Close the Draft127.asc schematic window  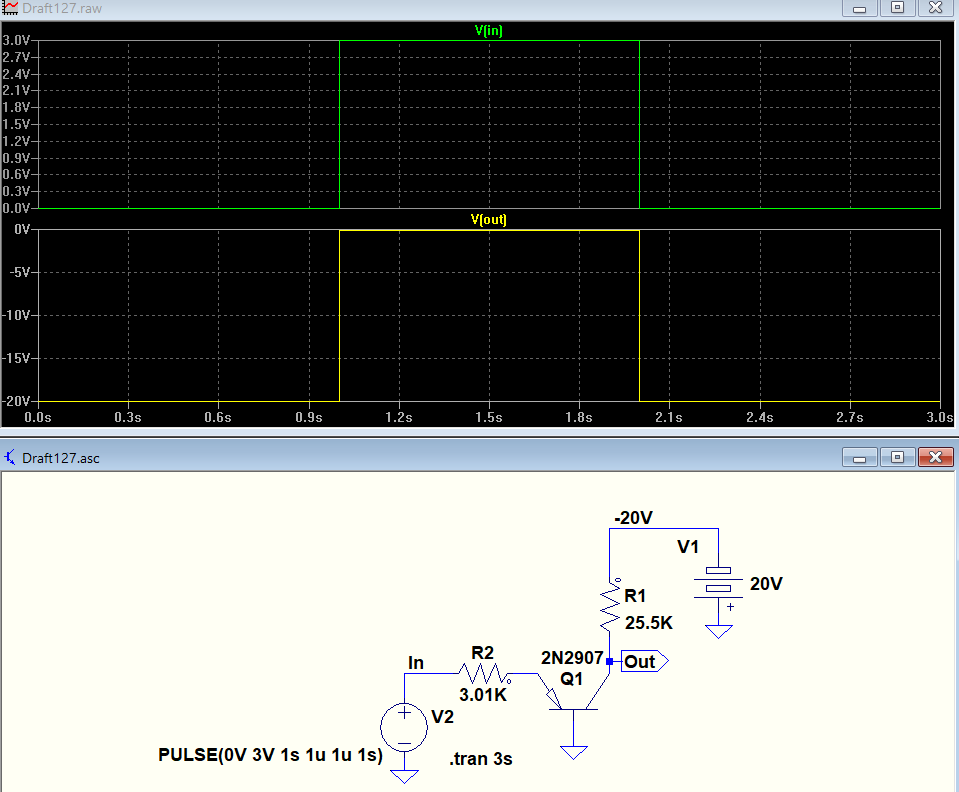click(935, 457)
